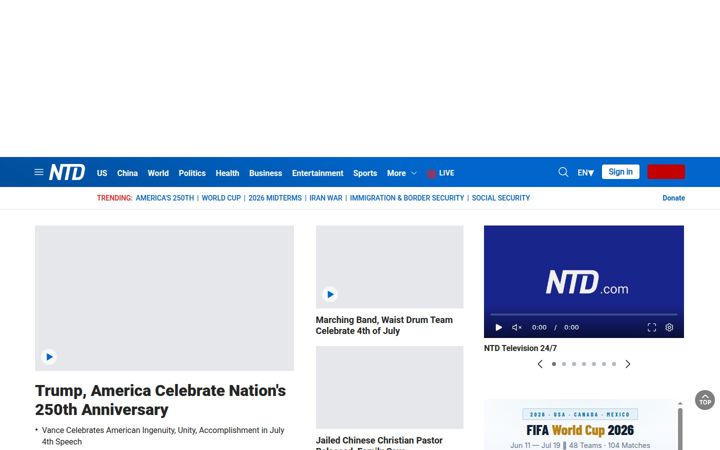Click the Sign in button

click(620, 172)
